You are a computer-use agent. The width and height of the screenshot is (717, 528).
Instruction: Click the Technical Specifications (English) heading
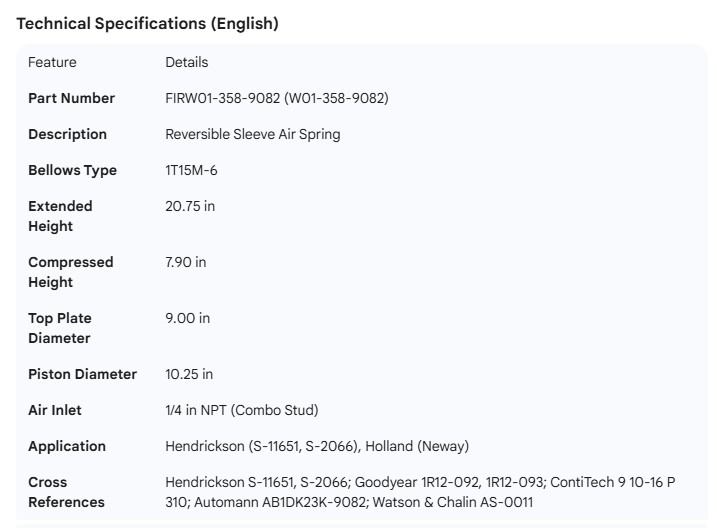[147, 24]
